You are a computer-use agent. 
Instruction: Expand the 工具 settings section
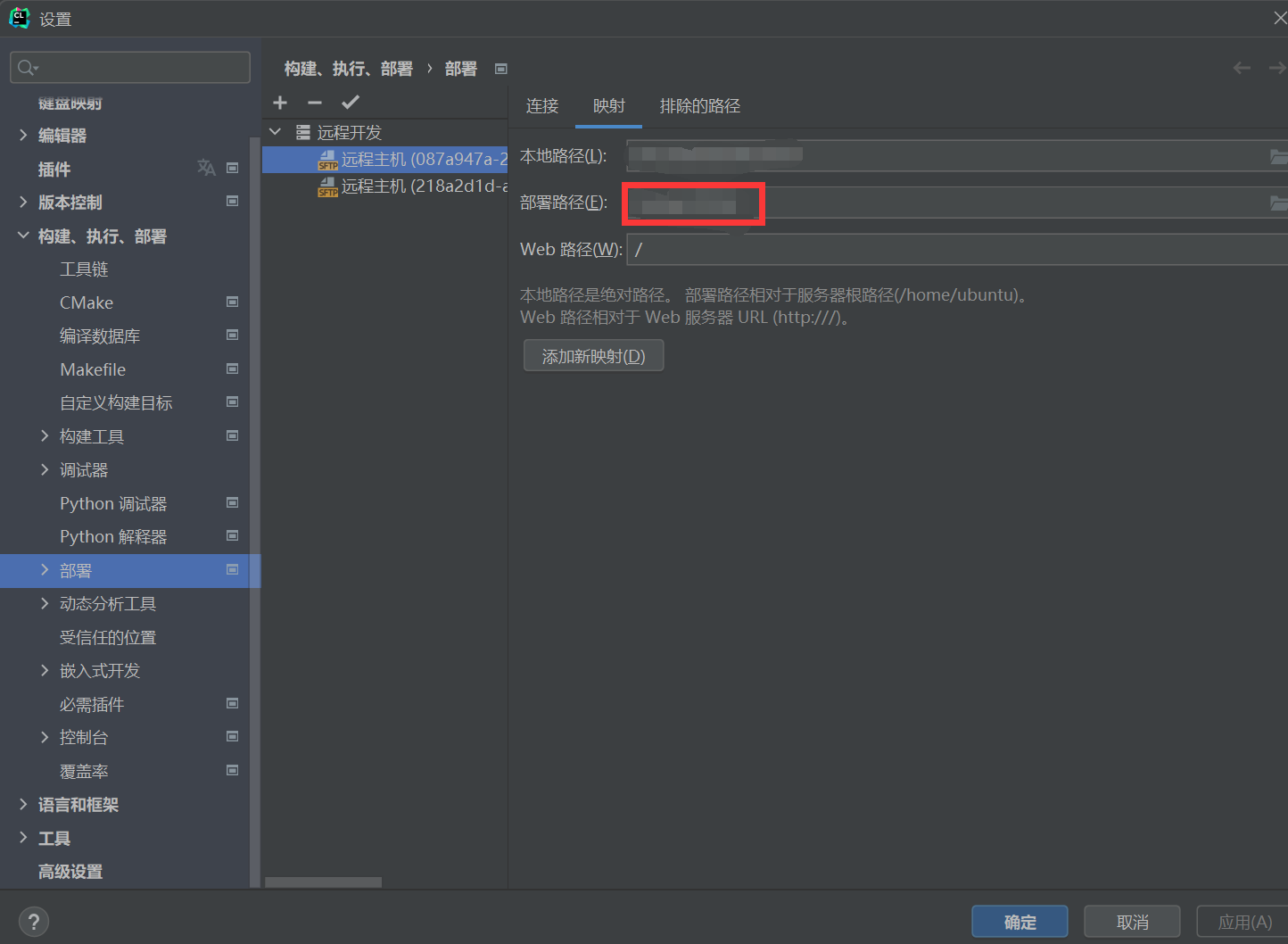(x=23, y=837)
